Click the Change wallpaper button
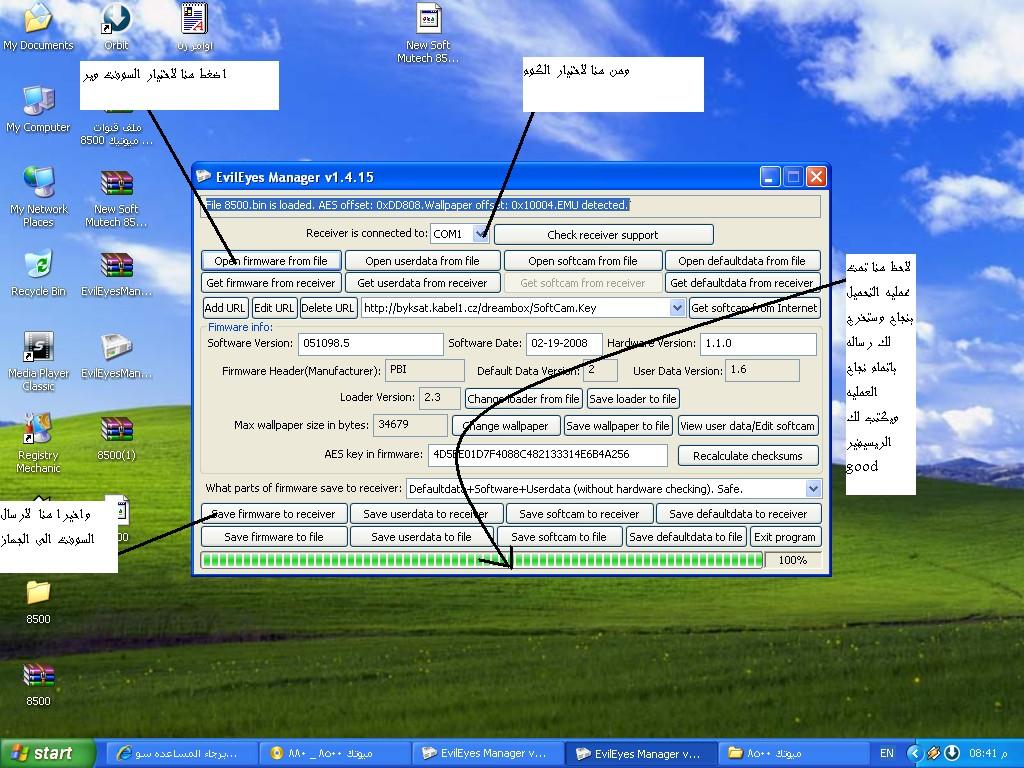 506,426
